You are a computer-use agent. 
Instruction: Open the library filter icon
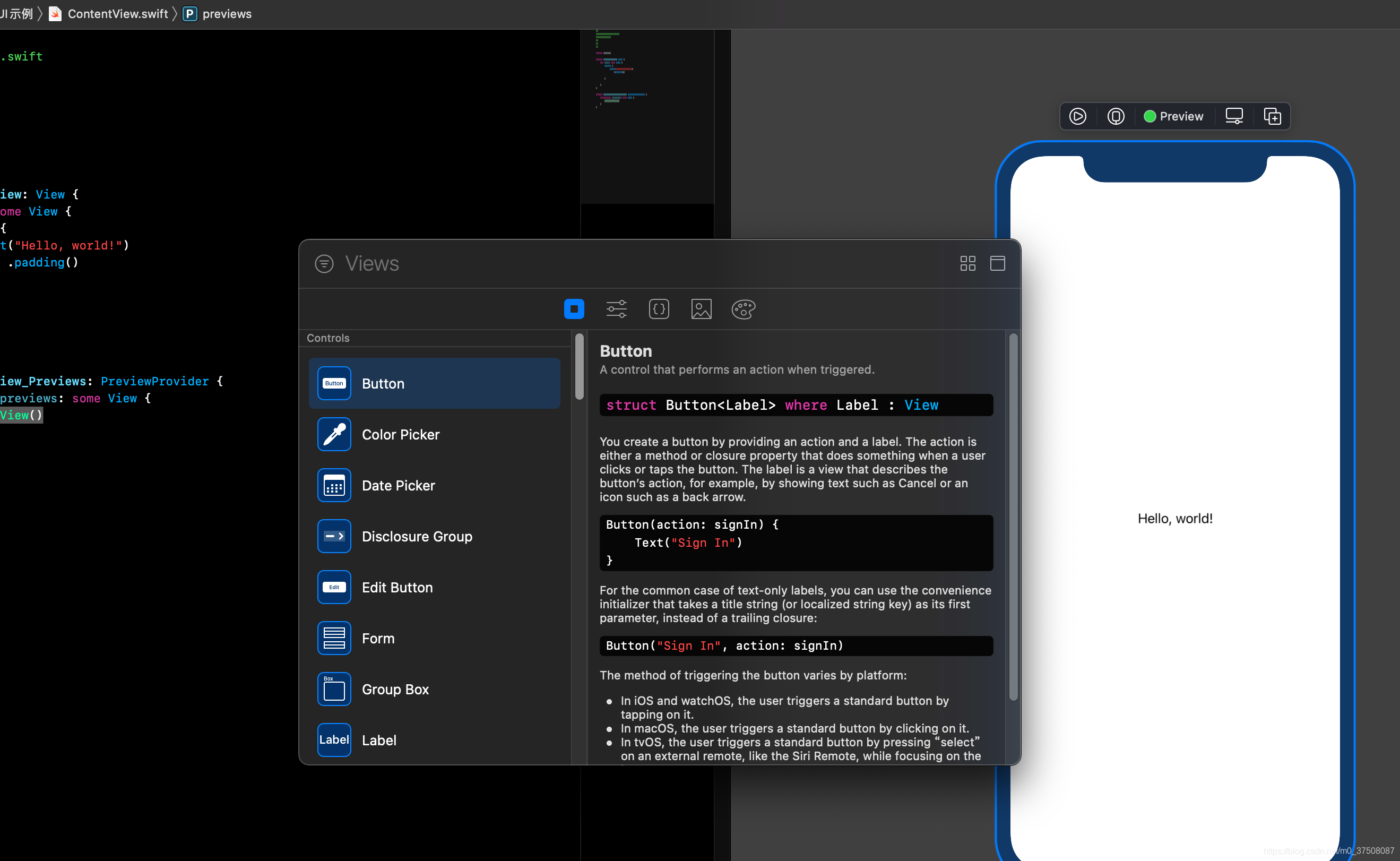point(324,264)
